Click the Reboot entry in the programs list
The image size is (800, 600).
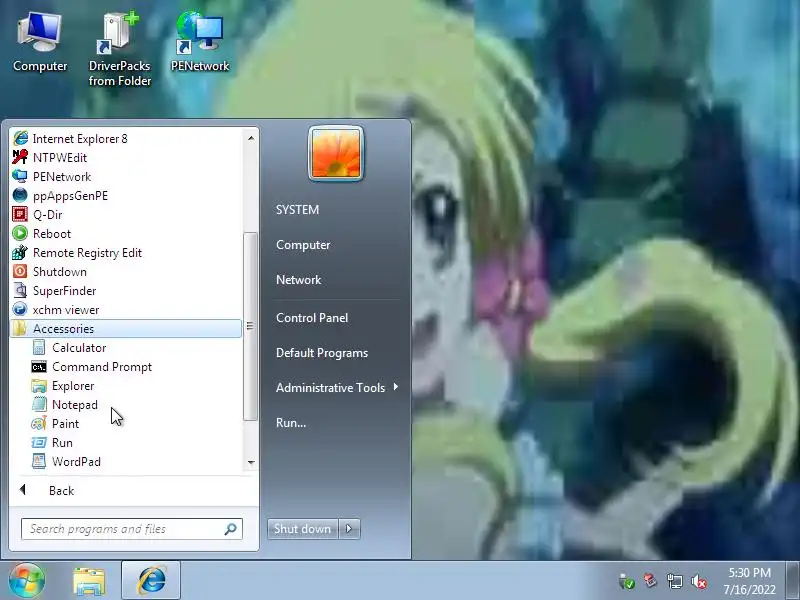[x=126, y=234]
